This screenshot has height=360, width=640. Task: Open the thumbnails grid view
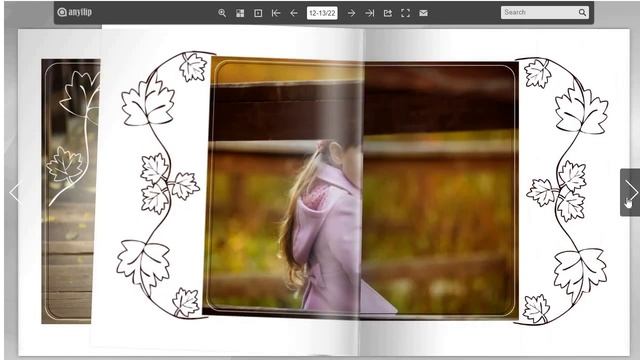tap(240, 13)
